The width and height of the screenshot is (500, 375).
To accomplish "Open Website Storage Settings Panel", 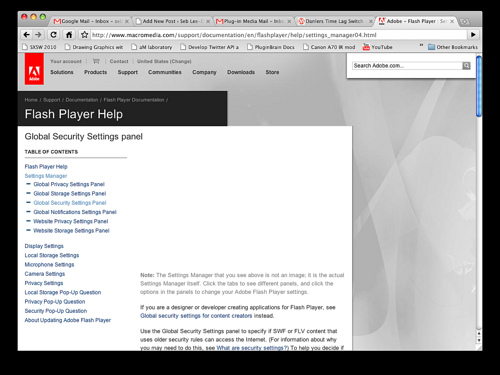I will coord(71,230).
